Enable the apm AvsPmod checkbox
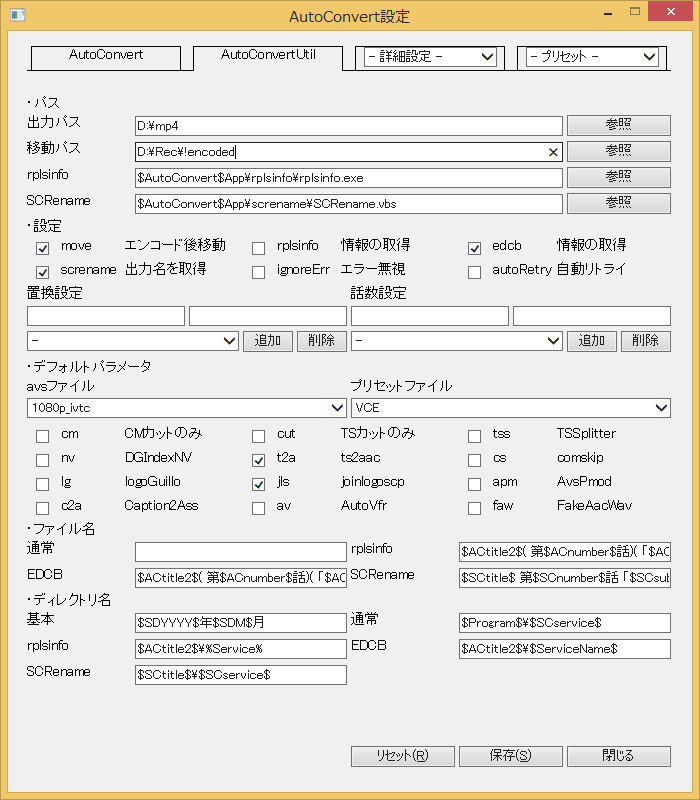Viewport: 700px width, 800px height. pos(474,485)
